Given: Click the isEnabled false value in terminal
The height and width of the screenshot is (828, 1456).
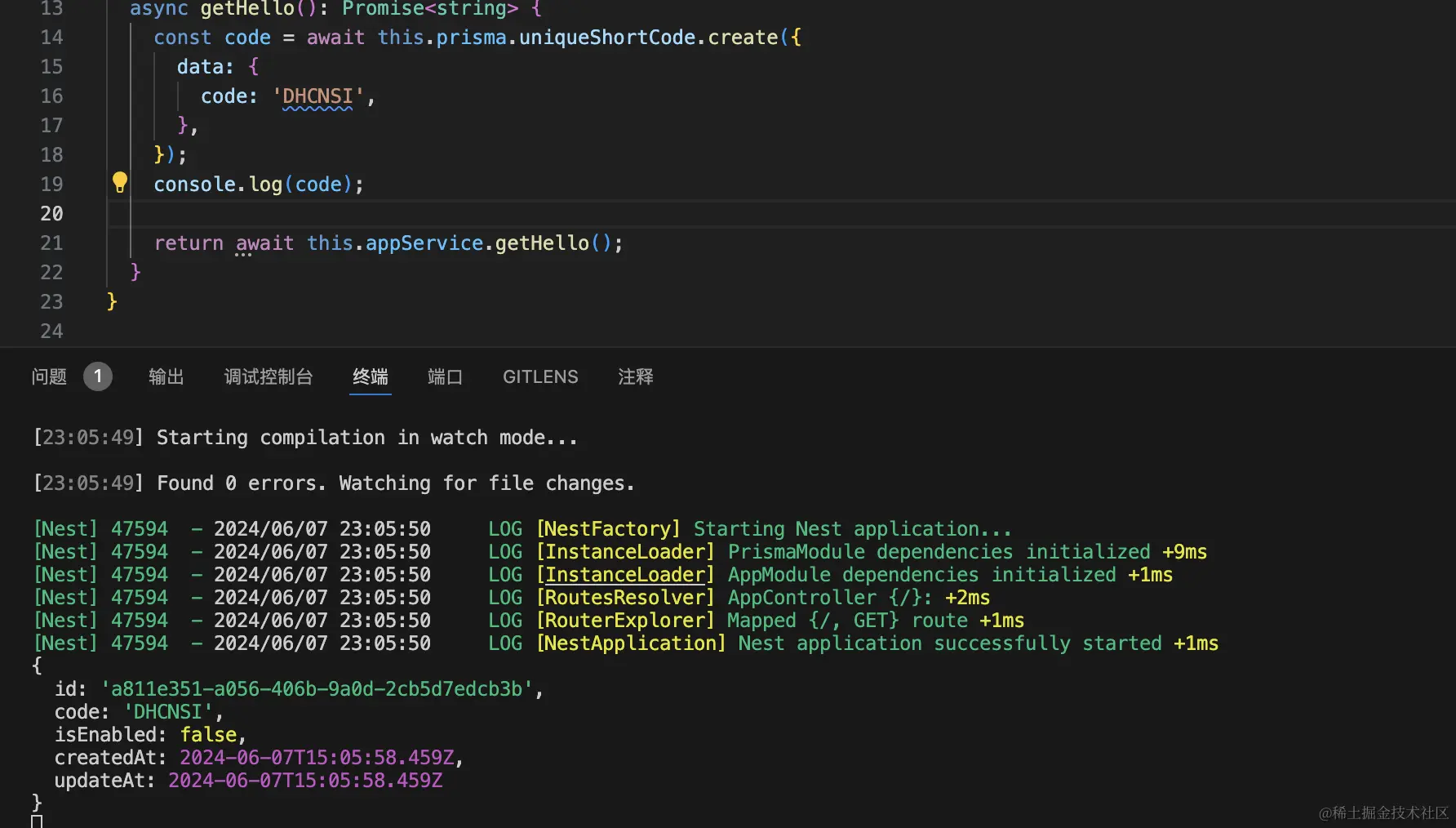Looking at the screenshot, I should point(208,735).
